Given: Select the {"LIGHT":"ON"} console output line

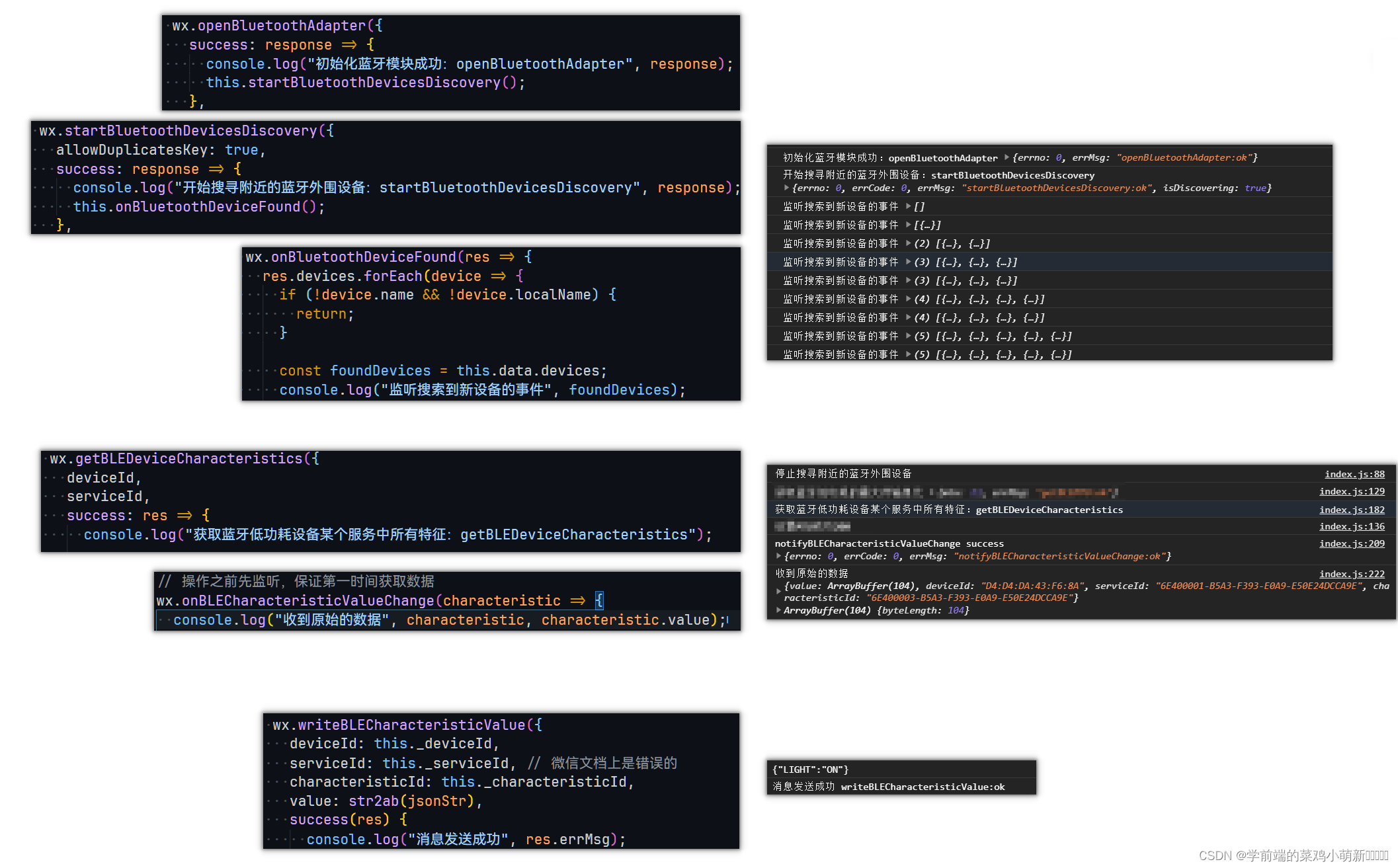Looking at the screenshot, I should click(x=811, y=769).
